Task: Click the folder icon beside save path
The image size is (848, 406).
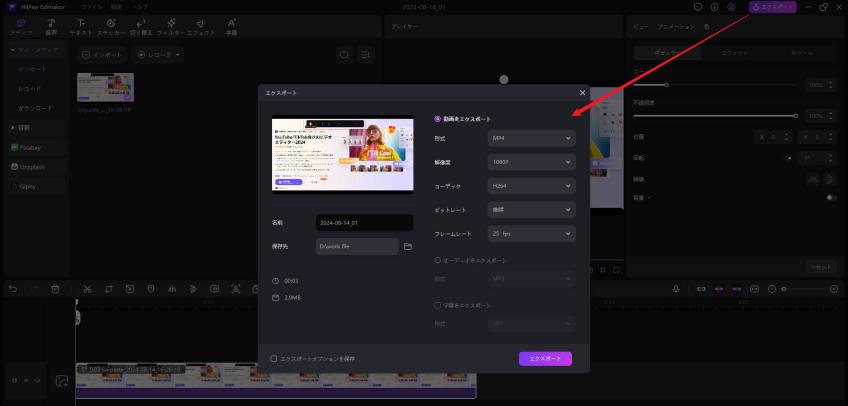Action: tap(408, 246)
